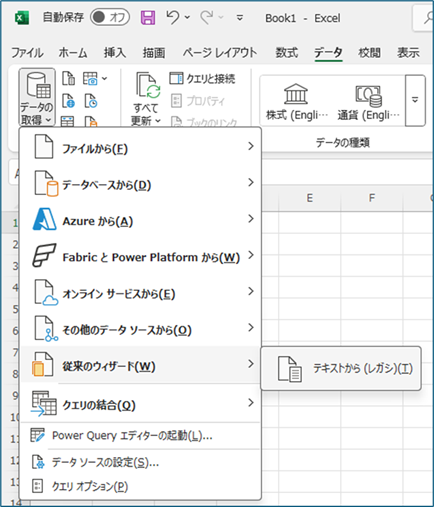Click the database cylinder icon beside データベースから
Screen dimensions: 434x507
[46, 183]
